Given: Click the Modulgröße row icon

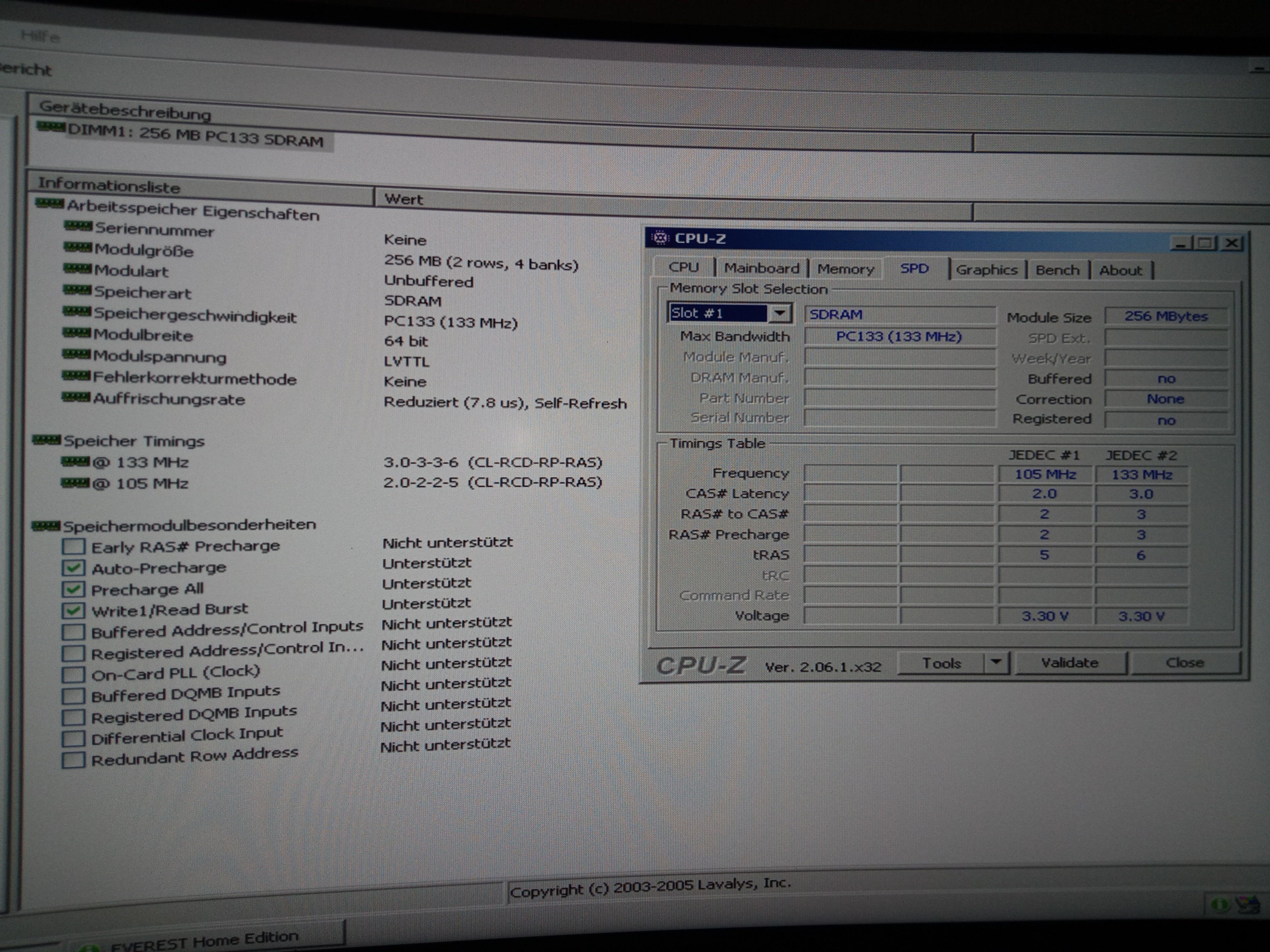Looking at the screenshot, I should click(x=77, y=248).
